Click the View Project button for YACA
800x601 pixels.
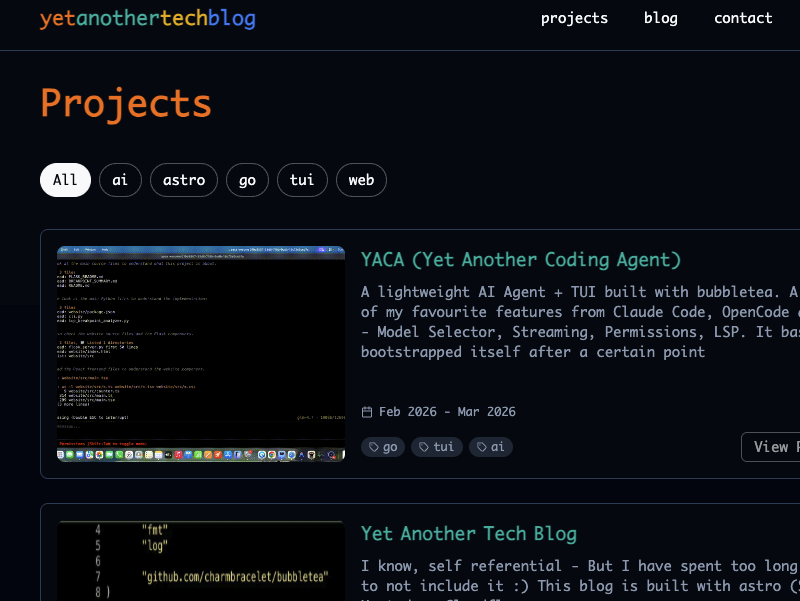pos(778,446)
